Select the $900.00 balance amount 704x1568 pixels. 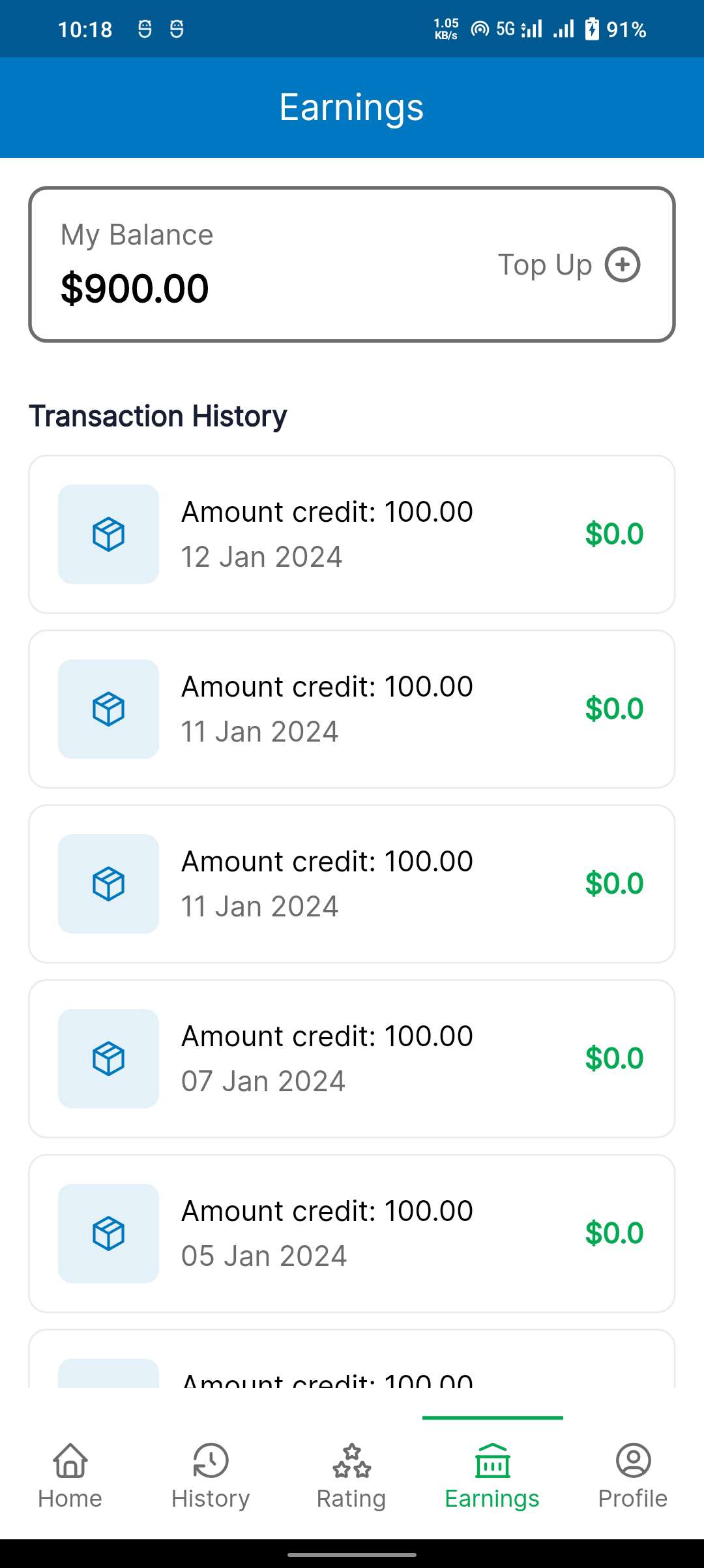[135, 288]
